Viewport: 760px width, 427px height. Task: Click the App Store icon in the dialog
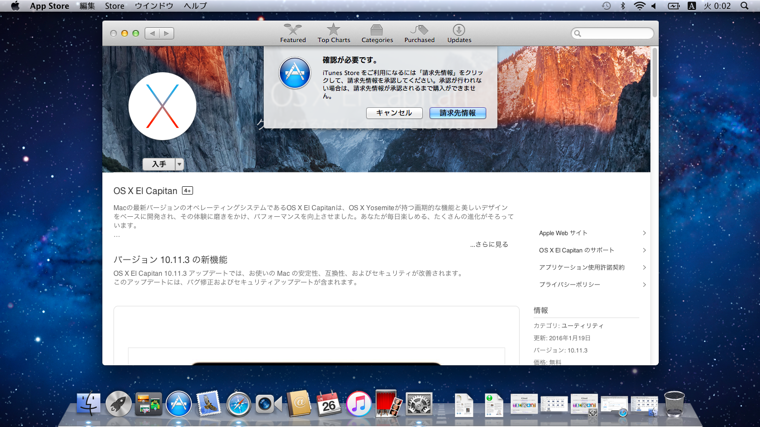pos(295,73)
